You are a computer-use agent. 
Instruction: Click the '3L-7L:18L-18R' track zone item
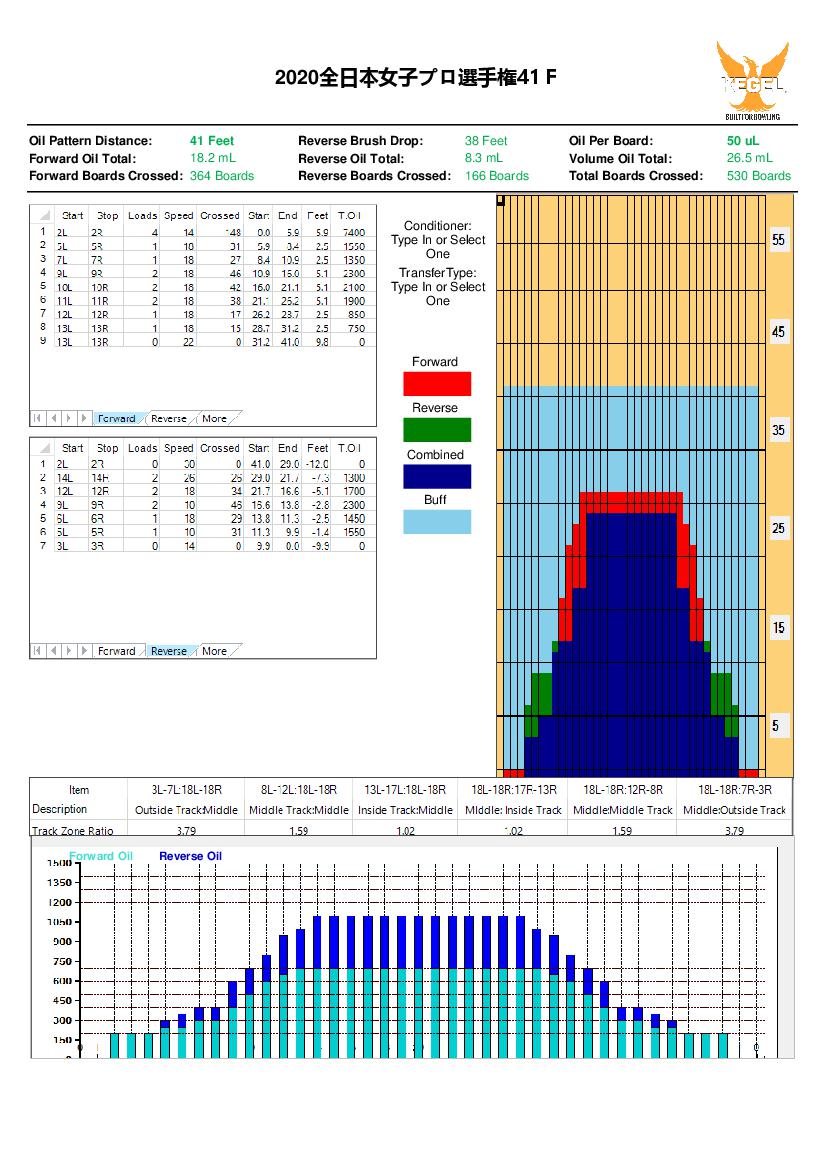[186, 790]
